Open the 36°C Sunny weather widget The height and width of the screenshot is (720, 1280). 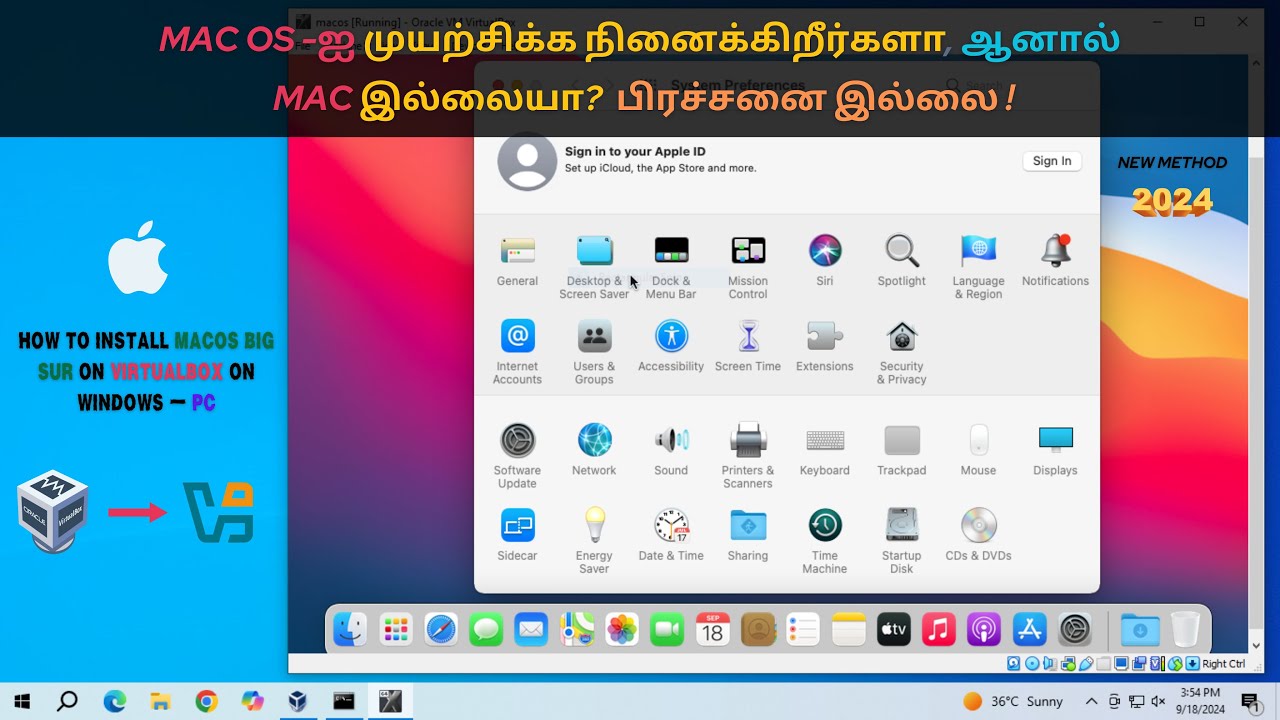click(1013, 702)
